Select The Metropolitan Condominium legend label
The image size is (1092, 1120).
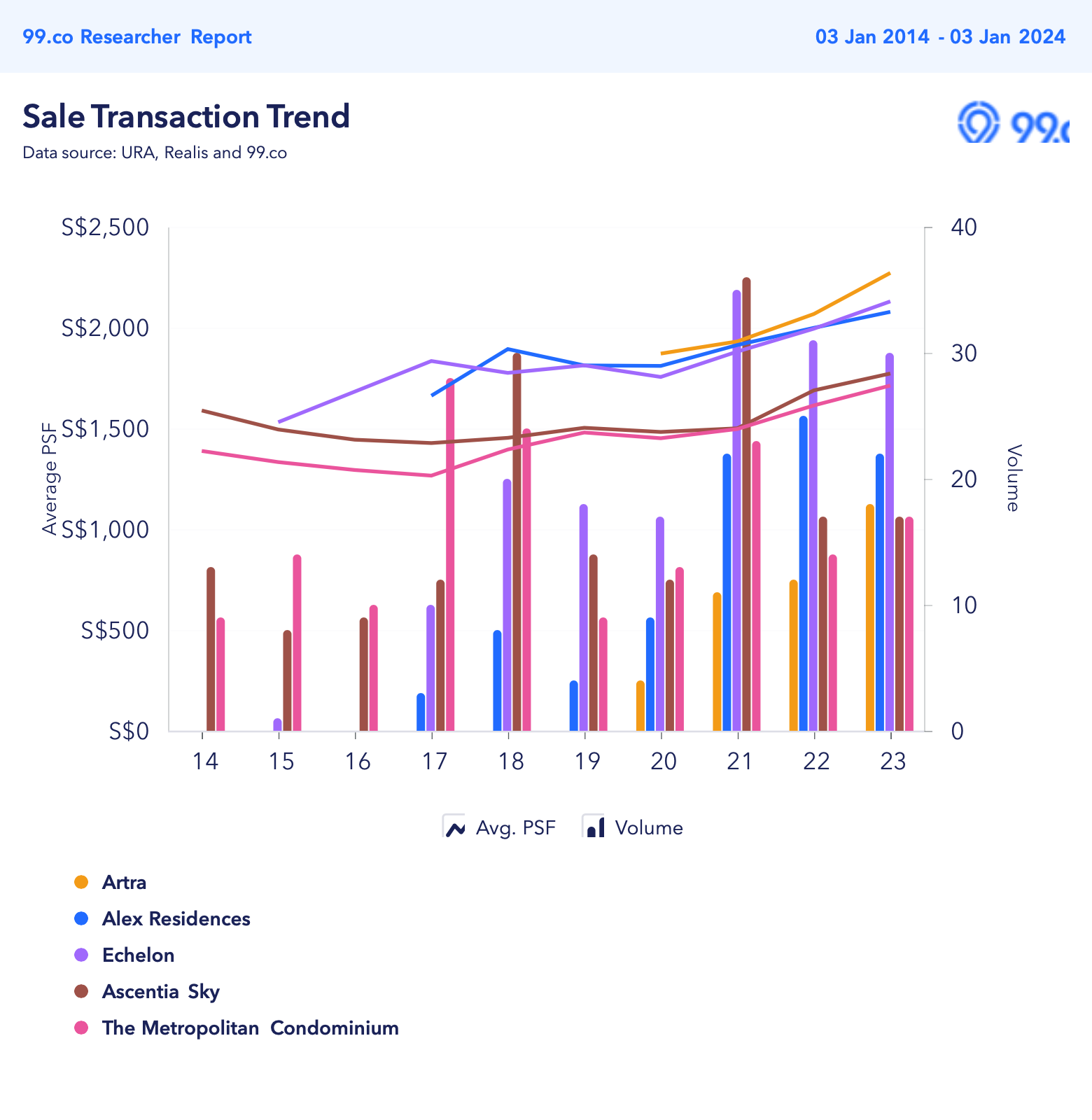[251, 1028]
